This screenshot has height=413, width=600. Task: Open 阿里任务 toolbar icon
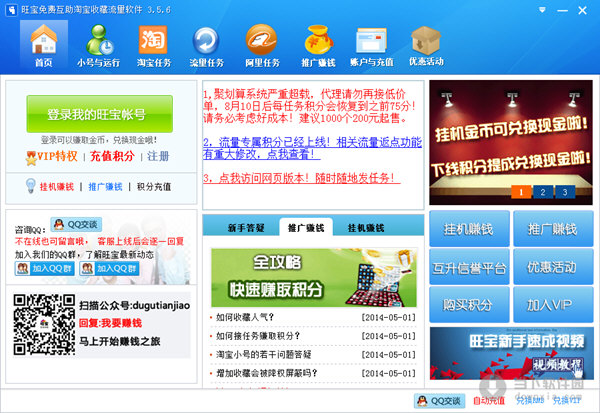262,46
